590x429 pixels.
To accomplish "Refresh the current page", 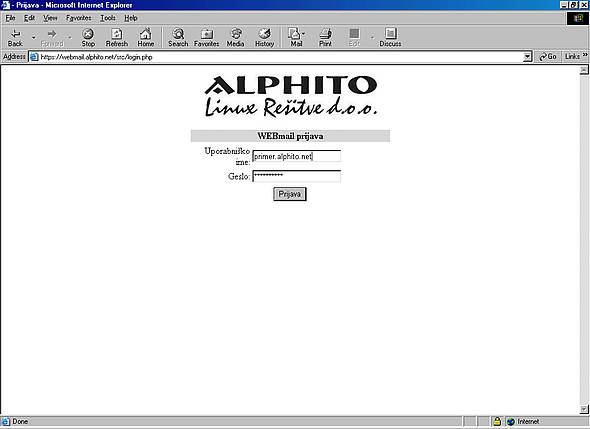I will coord(117,38).
